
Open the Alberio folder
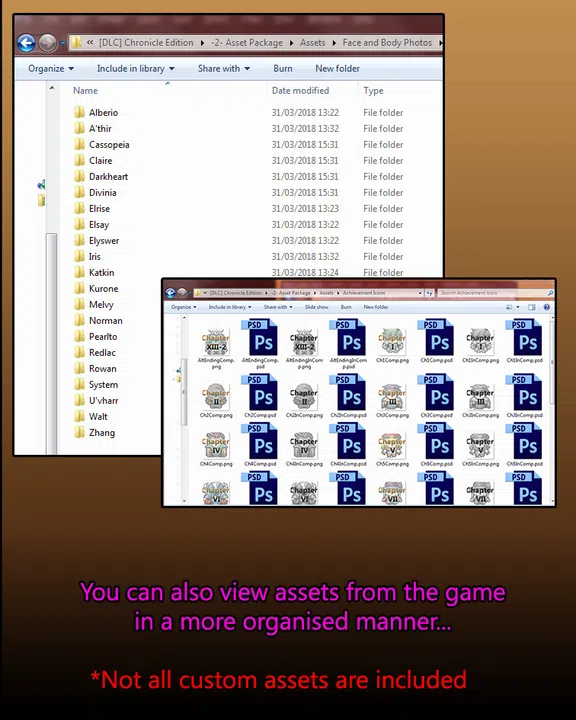click(96, 112)
